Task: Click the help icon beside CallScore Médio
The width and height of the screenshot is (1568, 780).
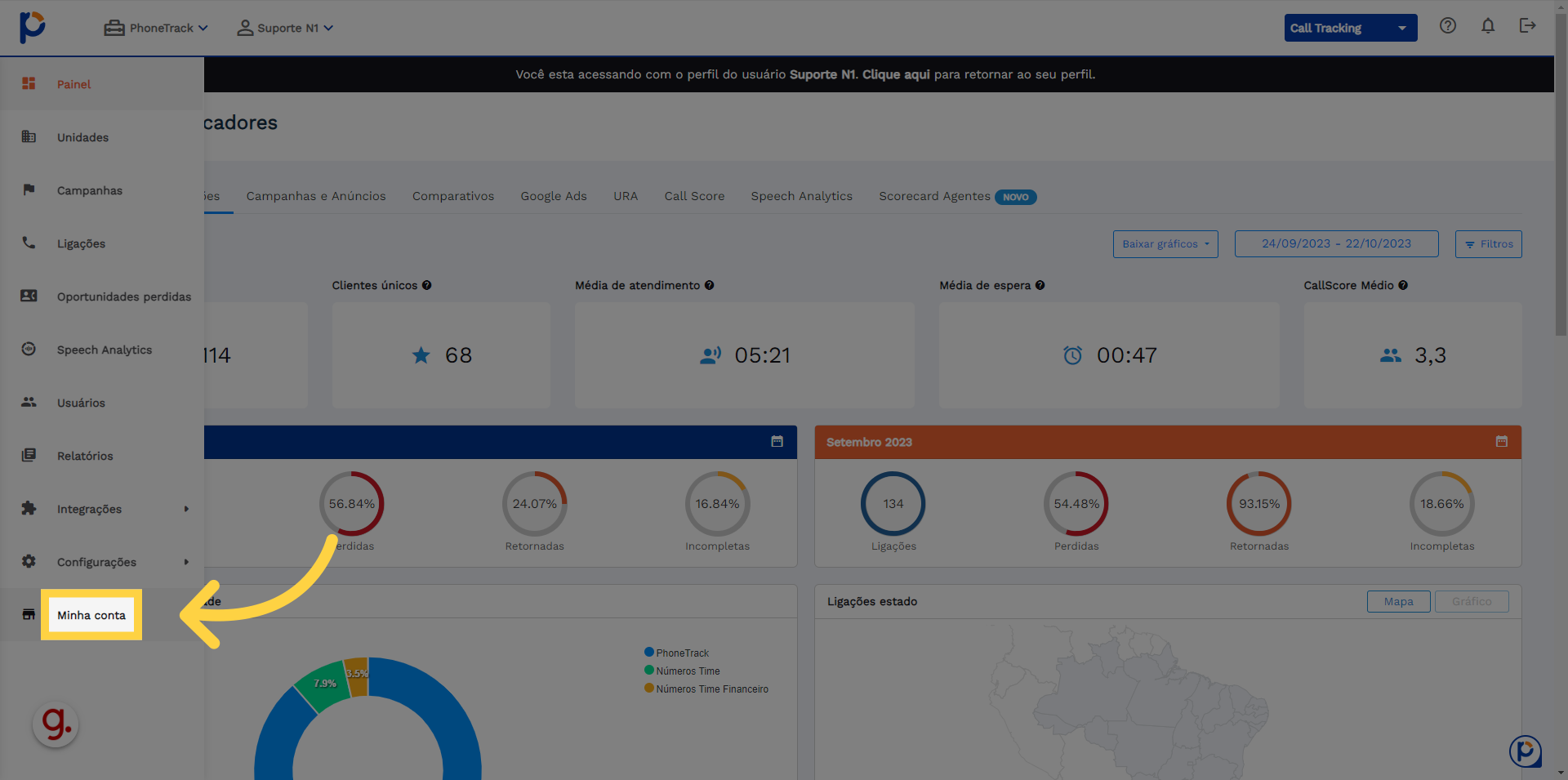Action: pos(1403,285)
